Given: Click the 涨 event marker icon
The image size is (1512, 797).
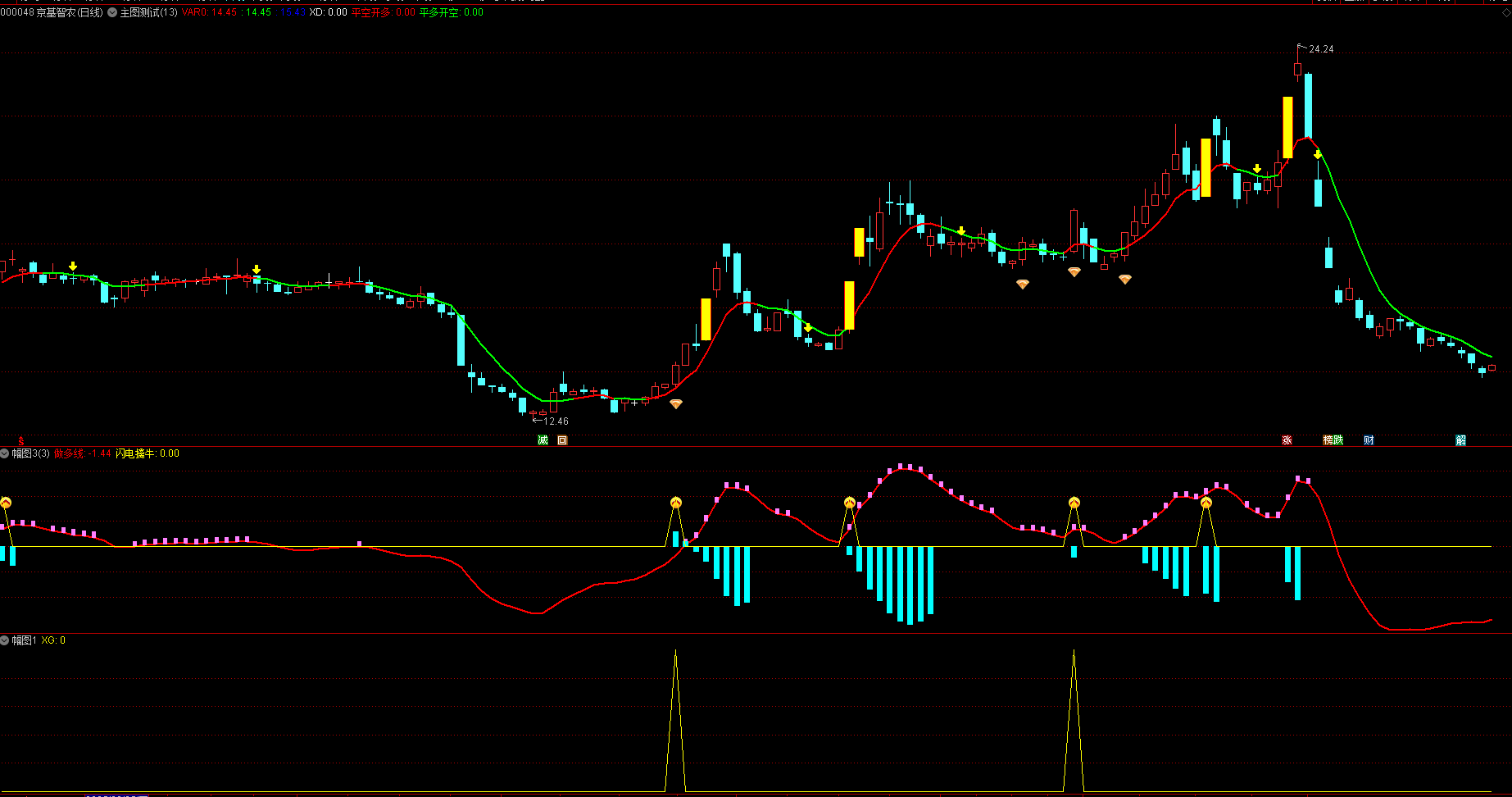Looking at the screenshot, I should point(1287,440).
